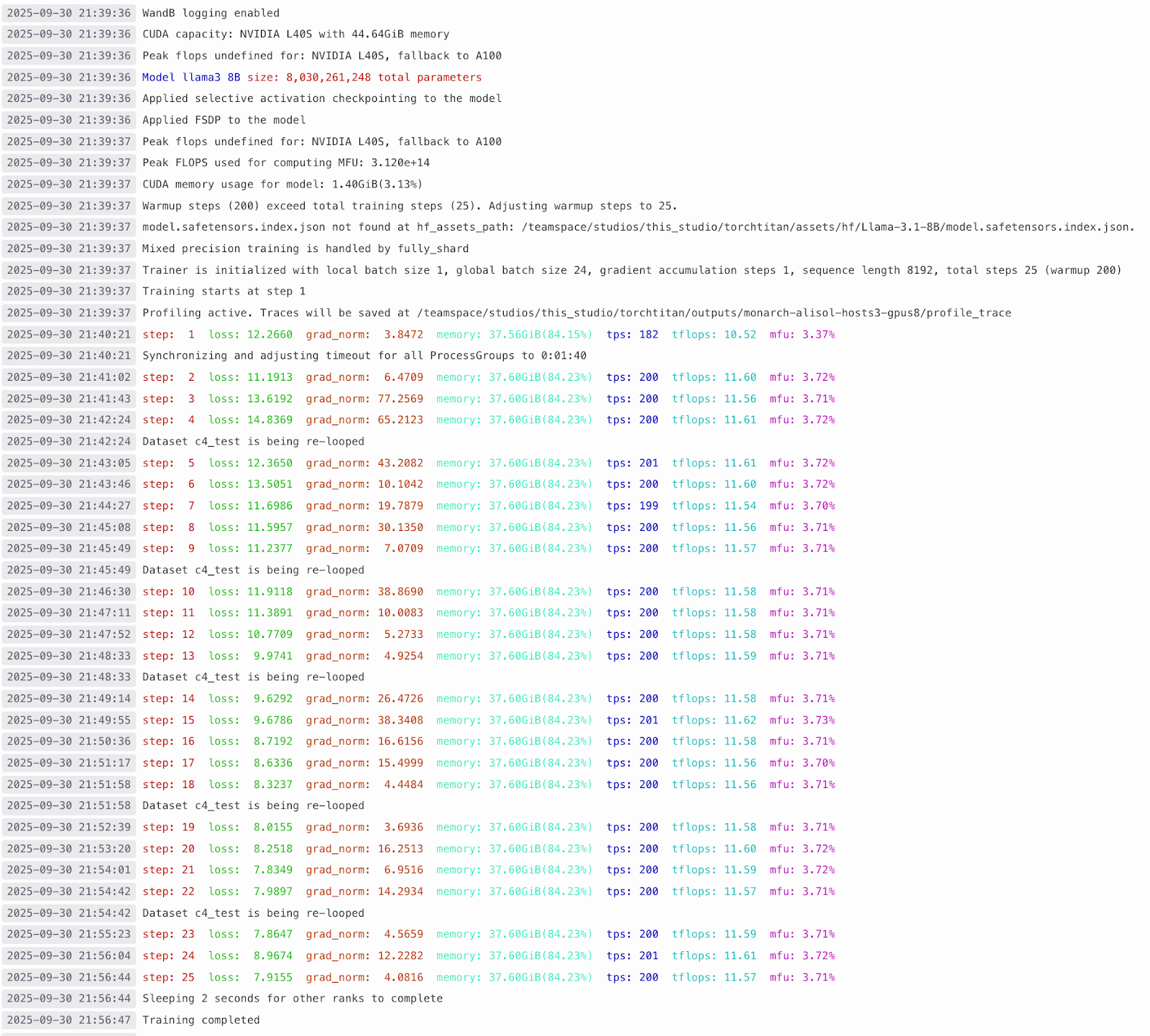Image resolution: width=1150 pixels, height=1036 pixels.
Task: Click the Model llama3 8B size message
Action: coord(312,78)
